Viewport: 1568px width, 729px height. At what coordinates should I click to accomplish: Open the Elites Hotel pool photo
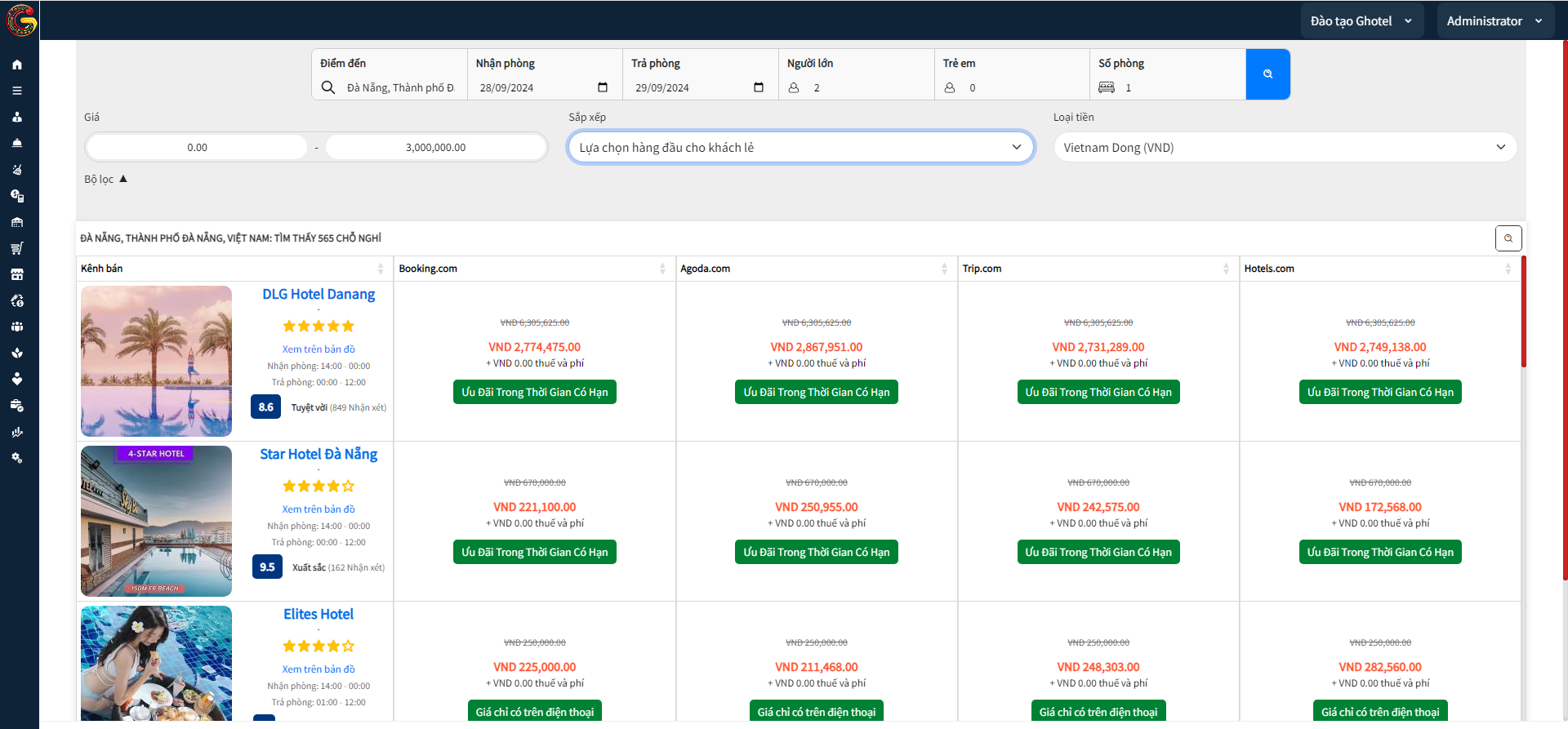[156, 663]
